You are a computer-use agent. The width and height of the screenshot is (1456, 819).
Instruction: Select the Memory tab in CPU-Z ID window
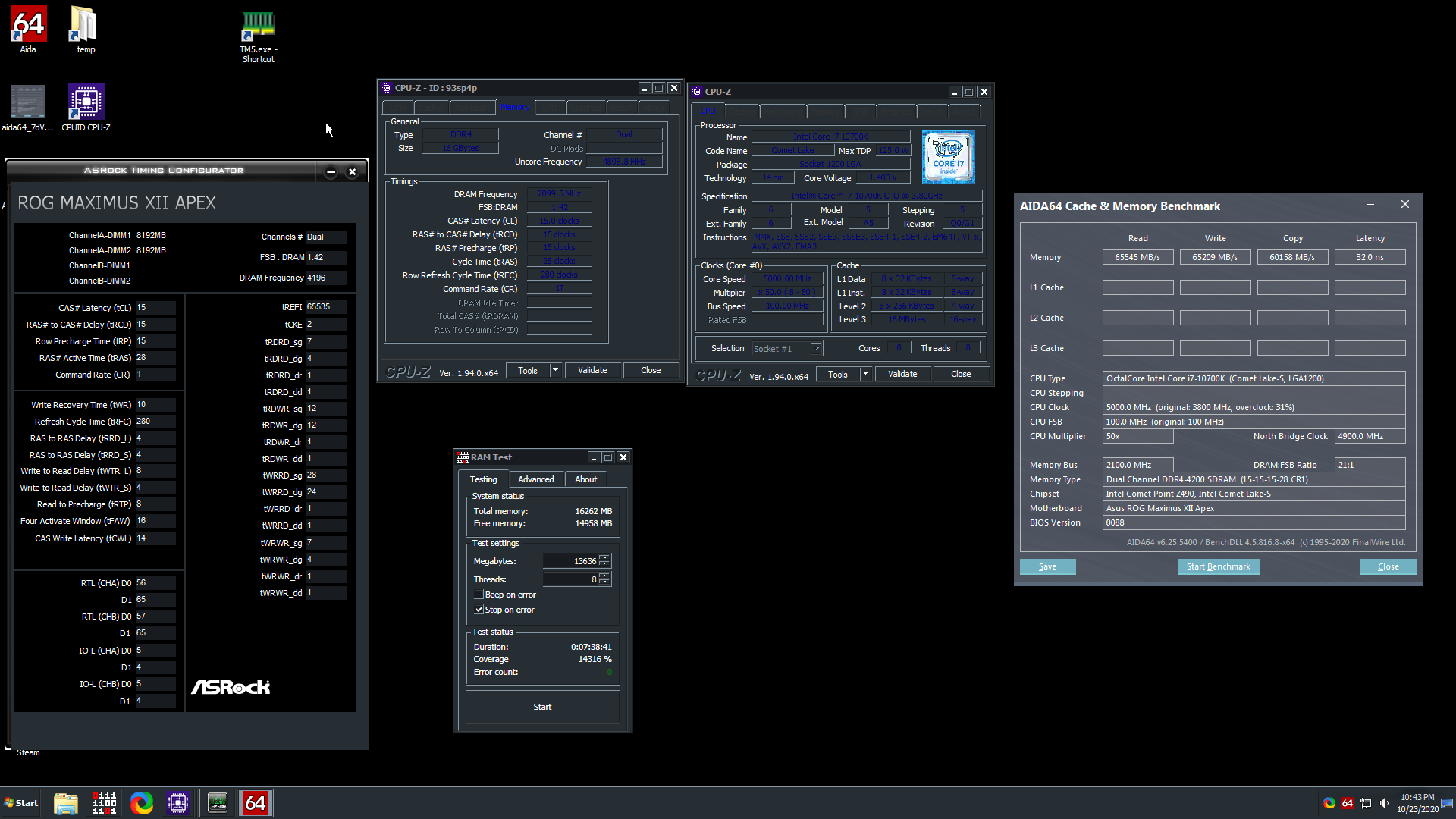pos(515,107)
